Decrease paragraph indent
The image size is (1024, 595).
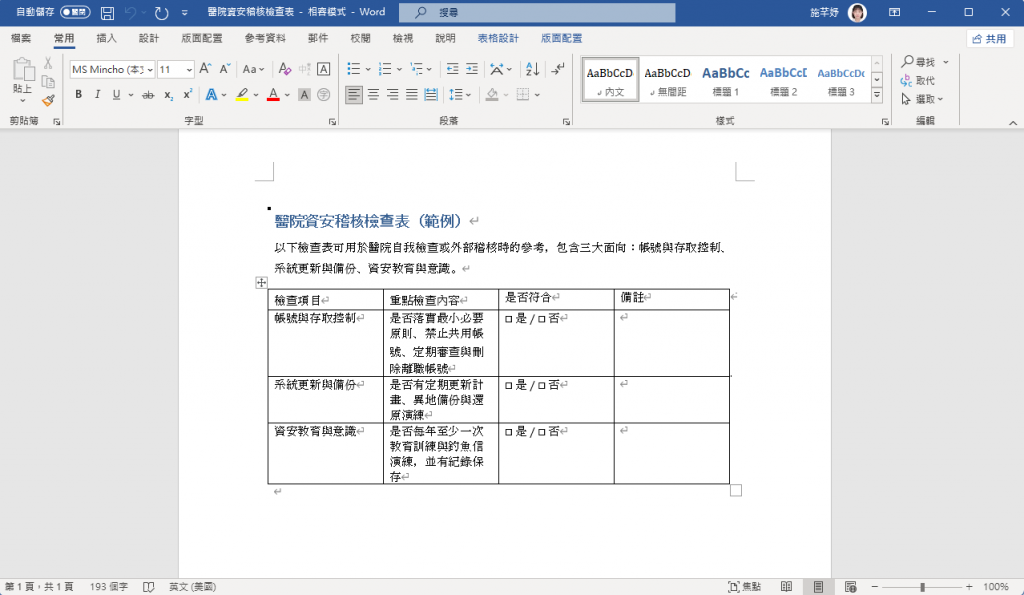(x=453, y=69)
